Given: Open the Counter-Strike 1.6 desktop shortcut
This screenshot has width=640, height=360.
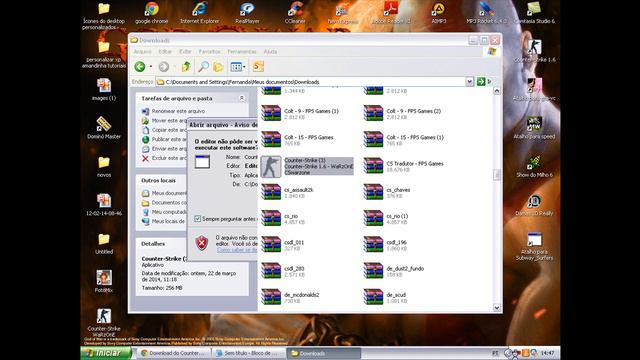Looking at the screenshot, I should coord(534,51).
